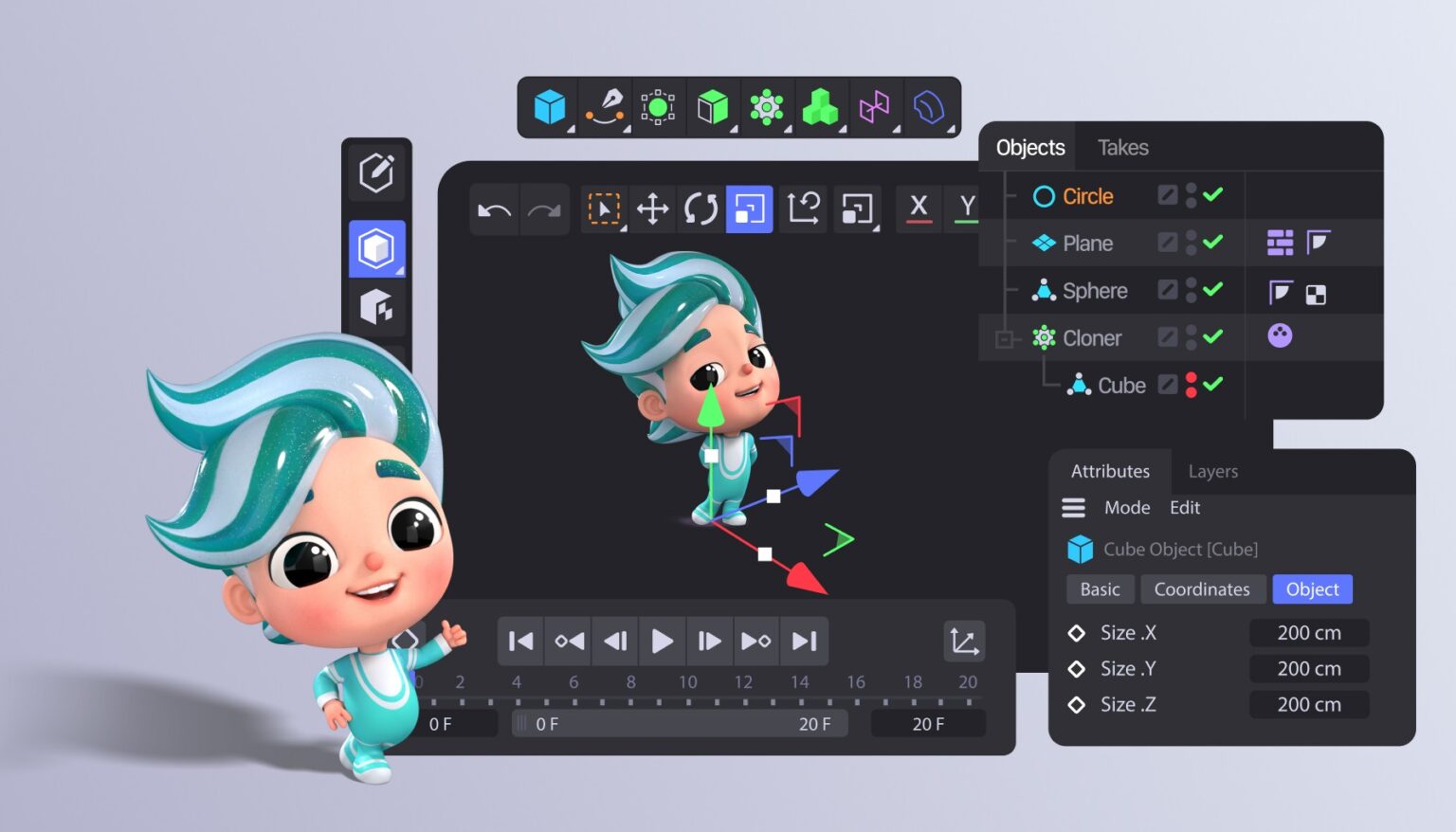The width and height of the screenshot is (1456, 832).
Task: Click the Size .X field showing 200 cm
Action: pyautogui.click(x=1309, y=632)
